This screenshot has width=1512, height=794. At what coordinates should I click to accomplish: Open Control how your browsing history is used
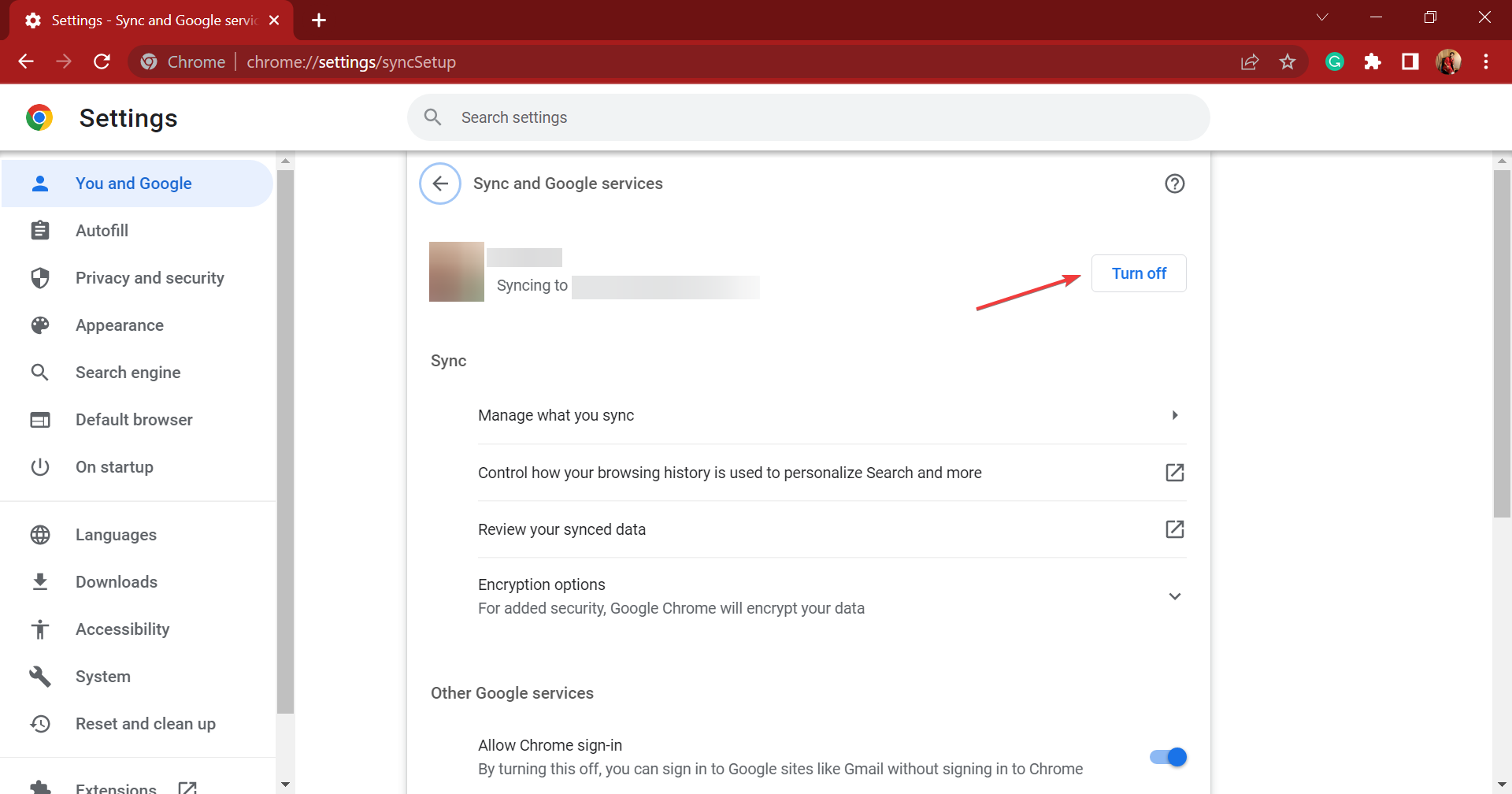(x=832, y=473)
